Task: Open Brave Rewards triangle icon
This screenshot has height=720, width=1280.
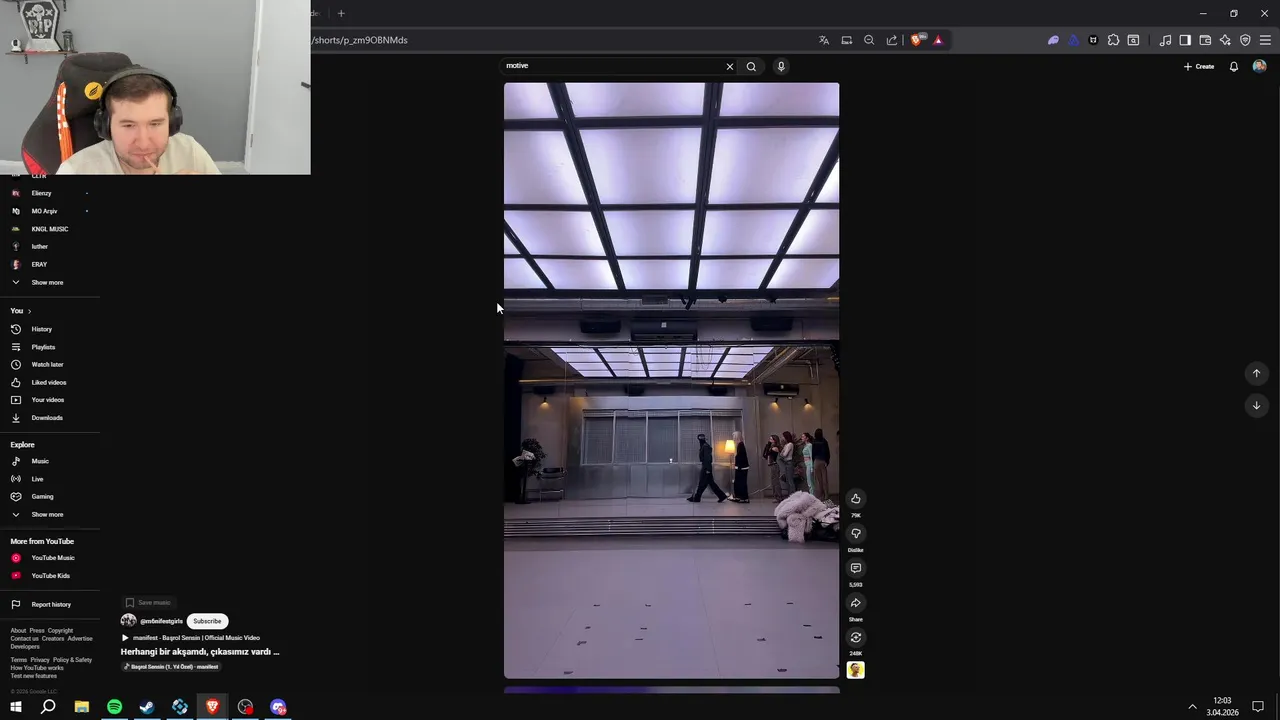Action: point(938,40)
